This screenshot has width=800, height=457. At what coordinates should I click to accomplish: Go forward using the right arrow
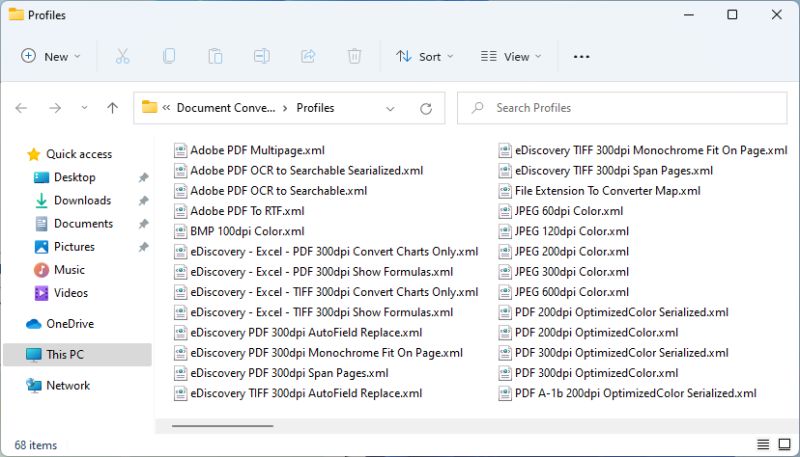click(x=55, y=108)
